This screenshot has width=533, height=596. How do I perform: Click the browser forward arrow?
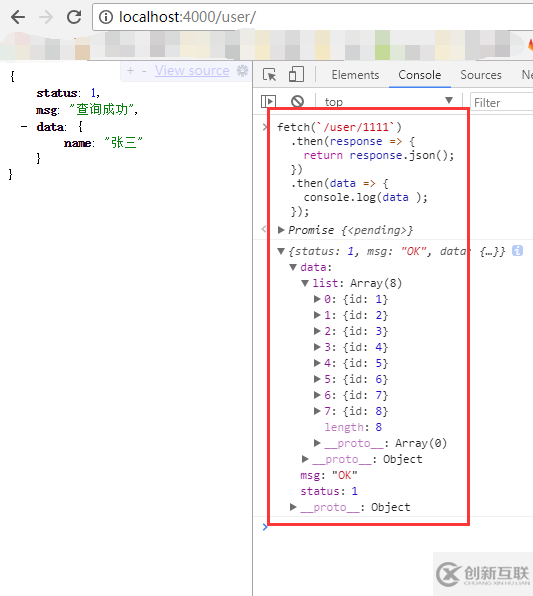point(46,17)
